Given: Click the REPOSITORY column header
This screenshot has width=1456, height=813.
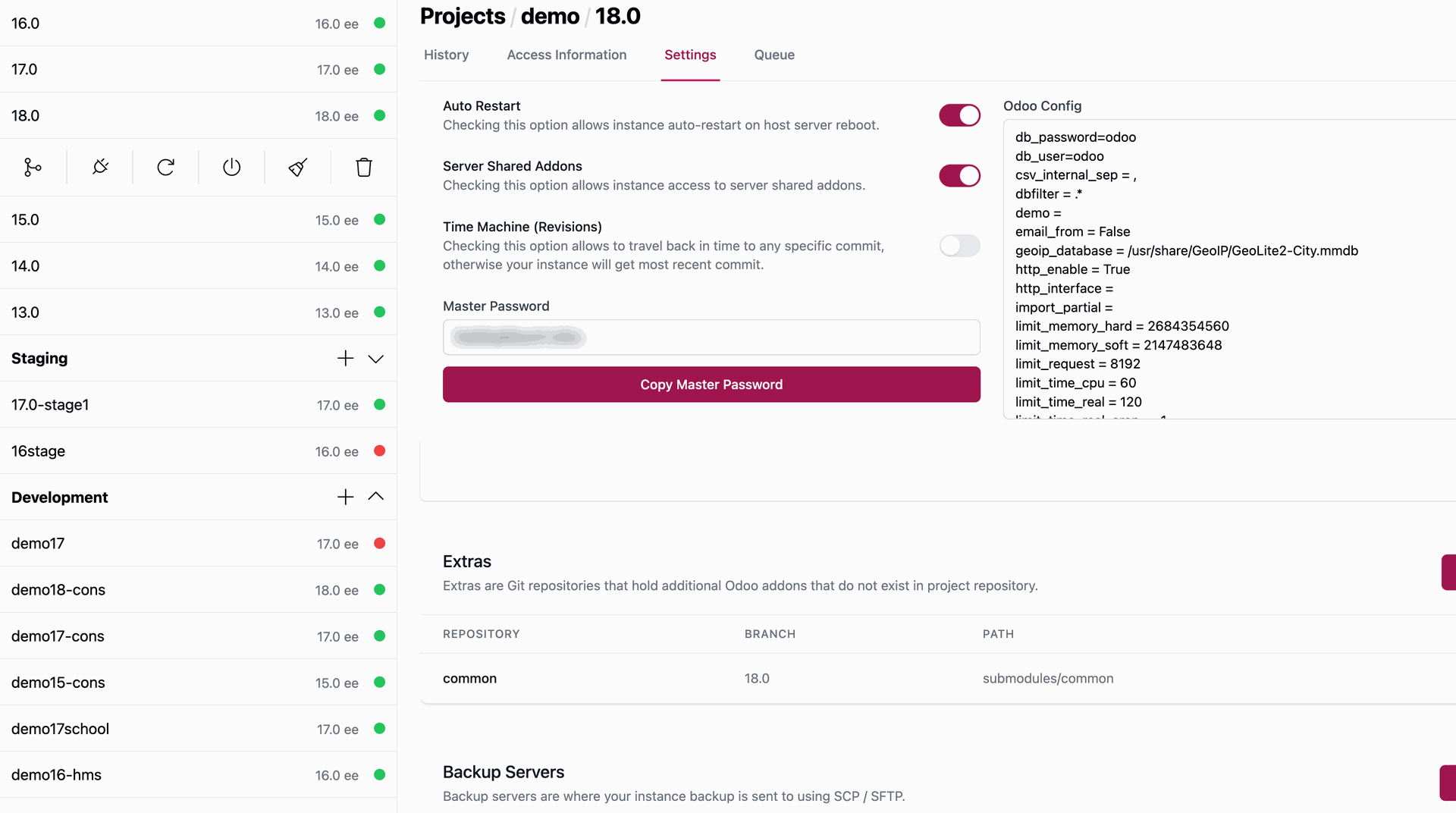Looking at the screenshot, I should tap(481, 634).
